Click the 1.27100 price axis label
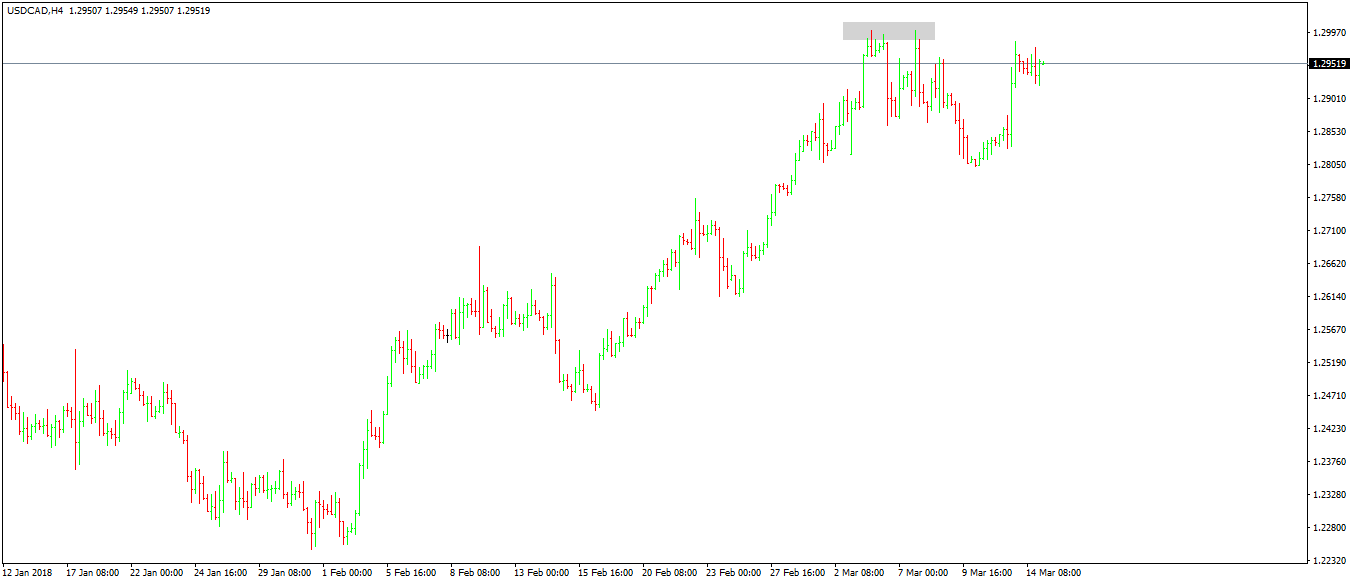The image size is (1350, 584). [1329, 230]
